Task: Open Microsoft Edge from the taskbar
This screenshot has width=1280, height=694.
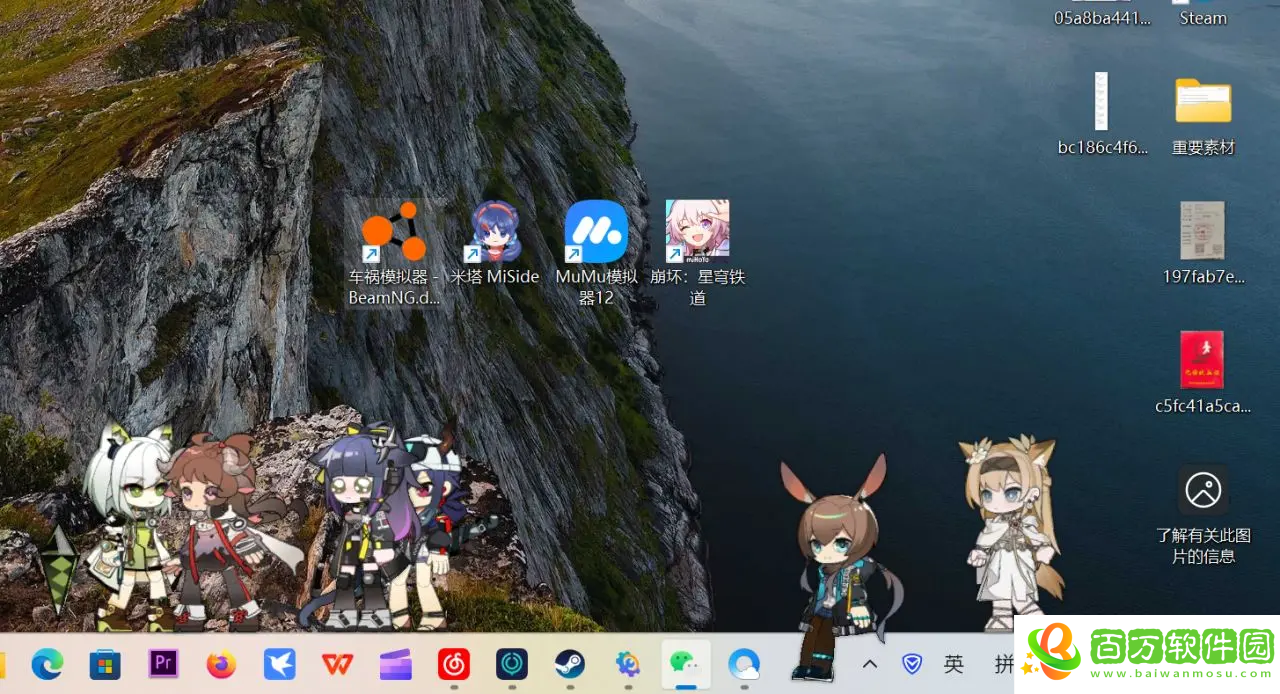Action: click(47, 663)
